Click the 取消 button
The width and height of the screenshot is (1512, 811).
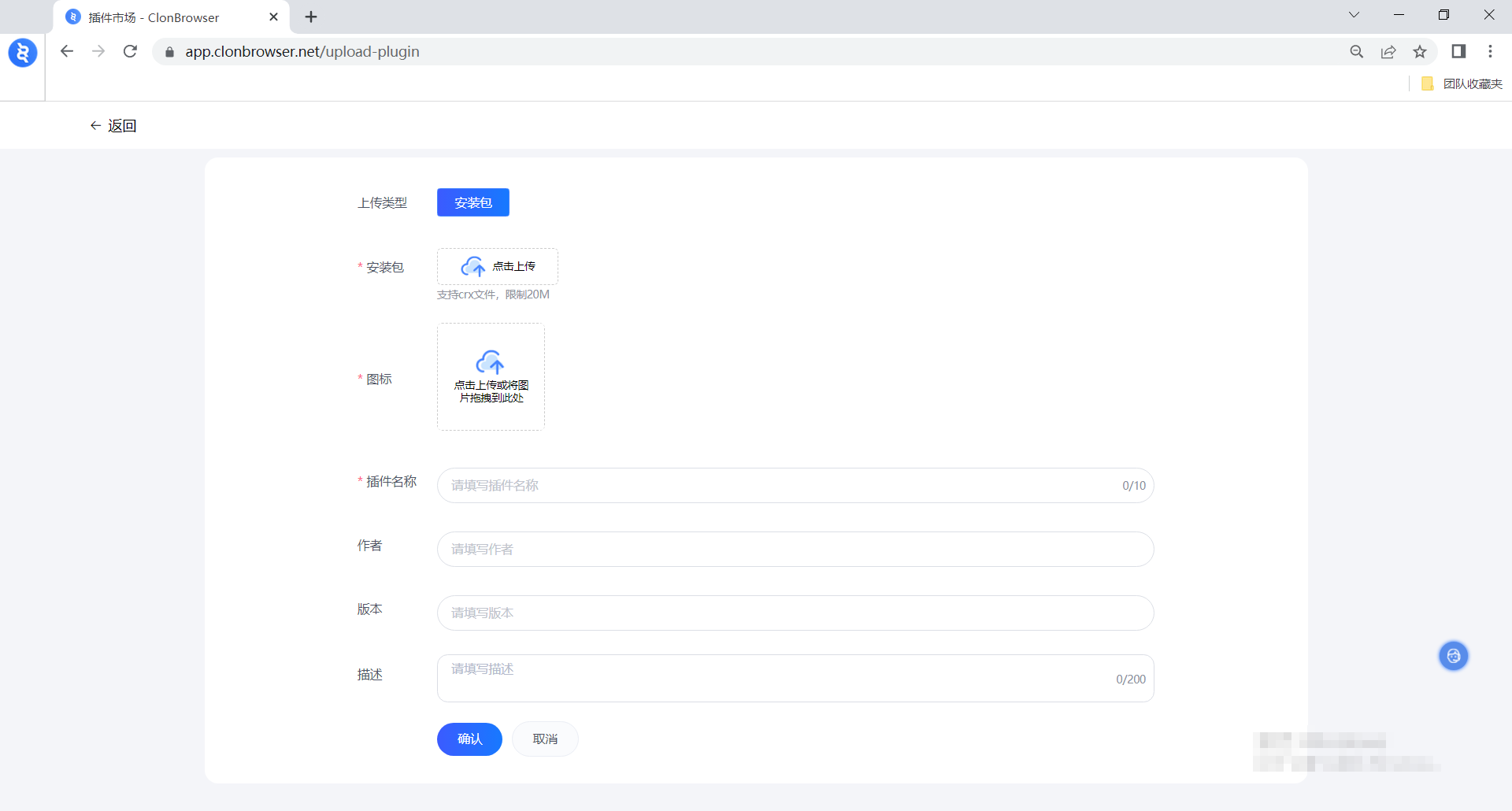(x=545, y=739)
